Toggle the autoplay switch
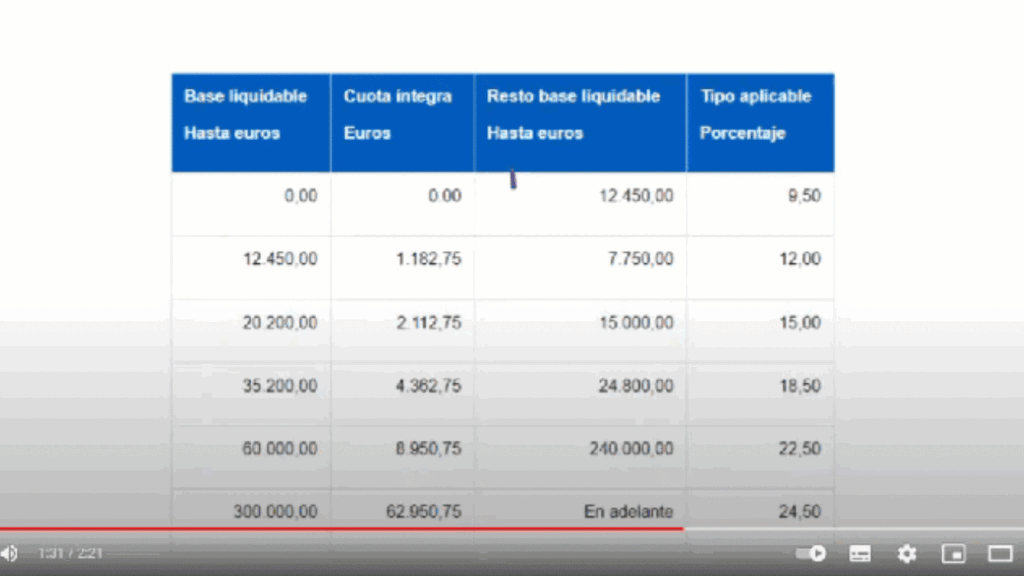Image resolution: width=1024 pixels, height=576 pixels. (x=810, y=554)
